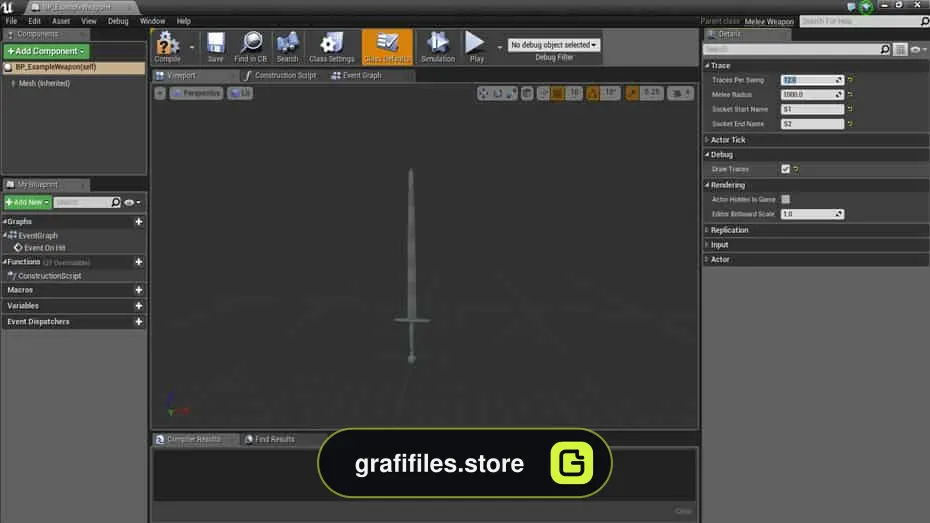Open rotation snap angle value
This screenshot has height=523, width=930.
point(610,93)
